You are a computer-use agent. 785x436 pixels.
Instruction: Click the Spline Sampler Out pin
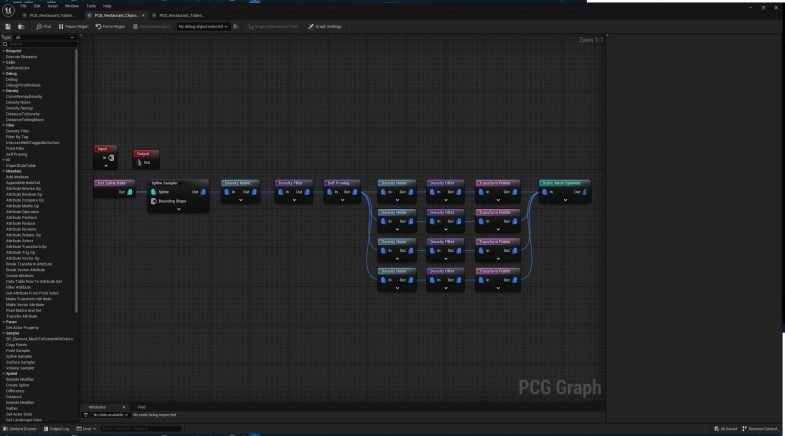203,192
